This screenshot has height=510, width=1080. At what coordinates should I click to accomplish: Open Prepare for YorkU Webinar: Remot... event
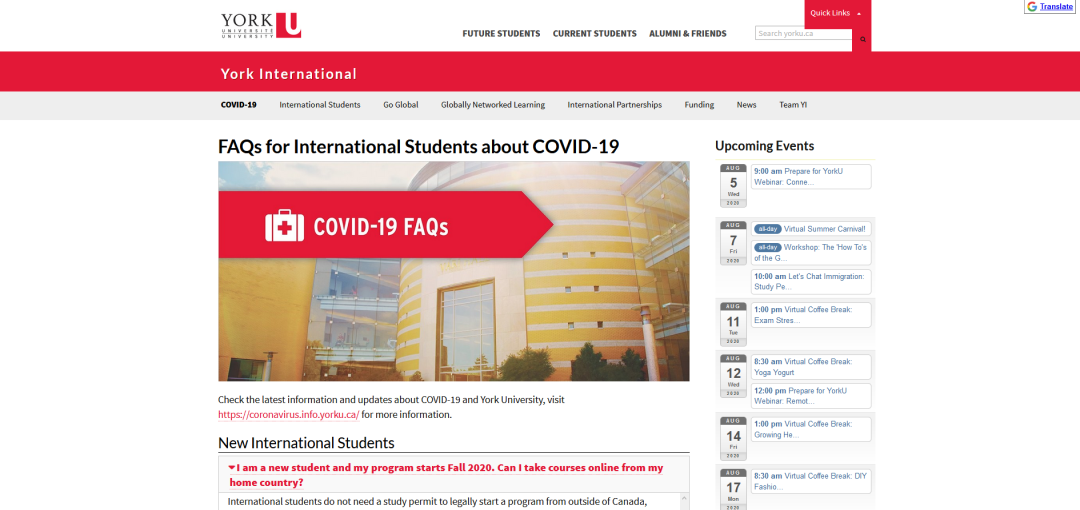point(811,396)
